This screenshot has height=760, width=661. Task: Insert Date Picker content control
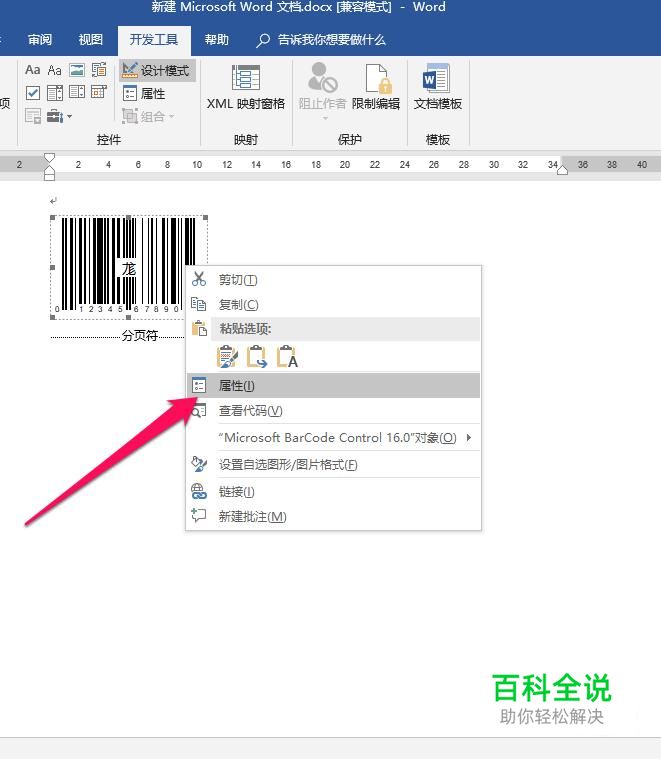click(x=99, y=92)
